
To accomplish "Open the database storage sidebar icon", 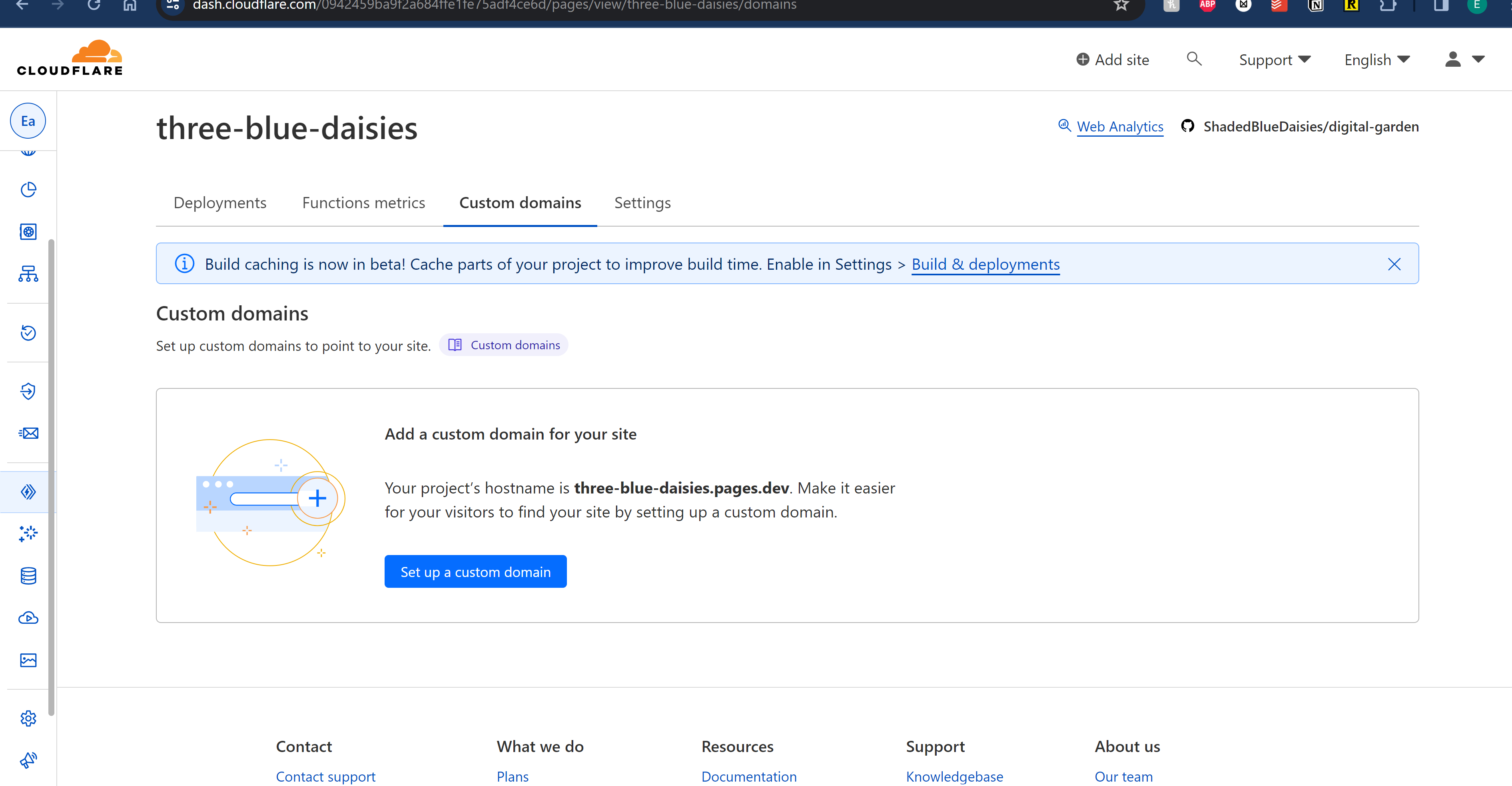I will click(28, 576).
